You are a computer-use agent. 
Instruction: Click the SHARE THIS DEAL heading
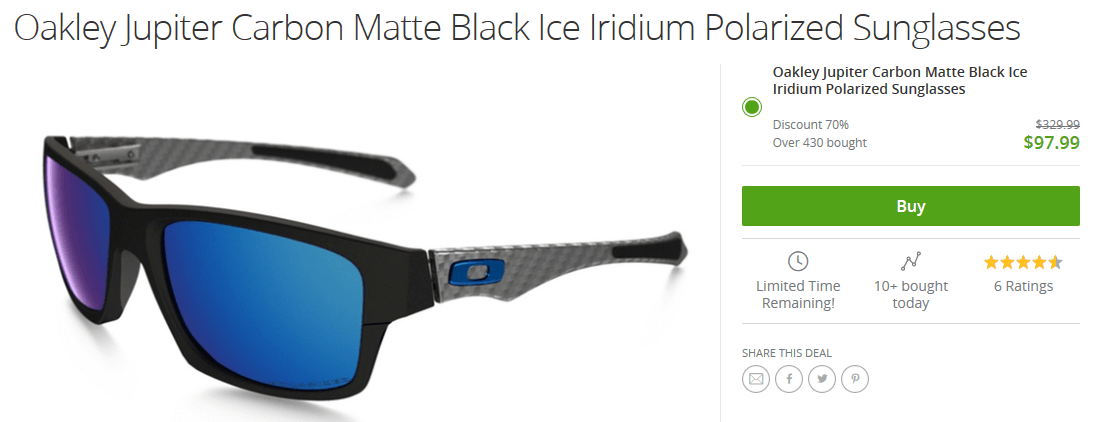pyautogui.click(x=786, y=352)
